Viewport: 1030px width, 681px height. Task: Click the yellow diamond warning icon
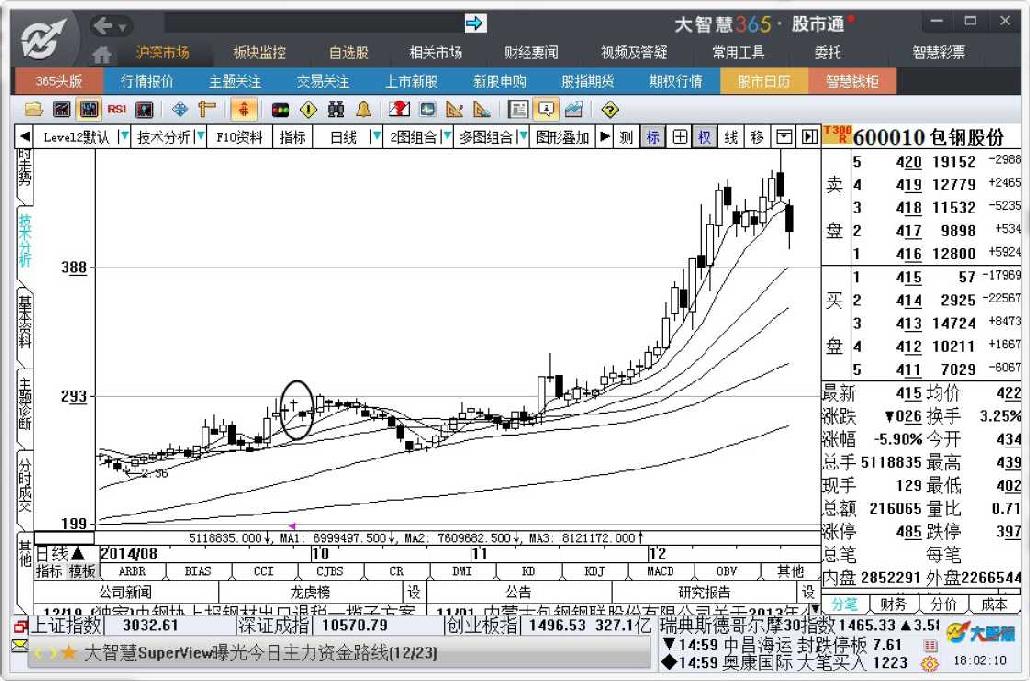tap(308, 110)
